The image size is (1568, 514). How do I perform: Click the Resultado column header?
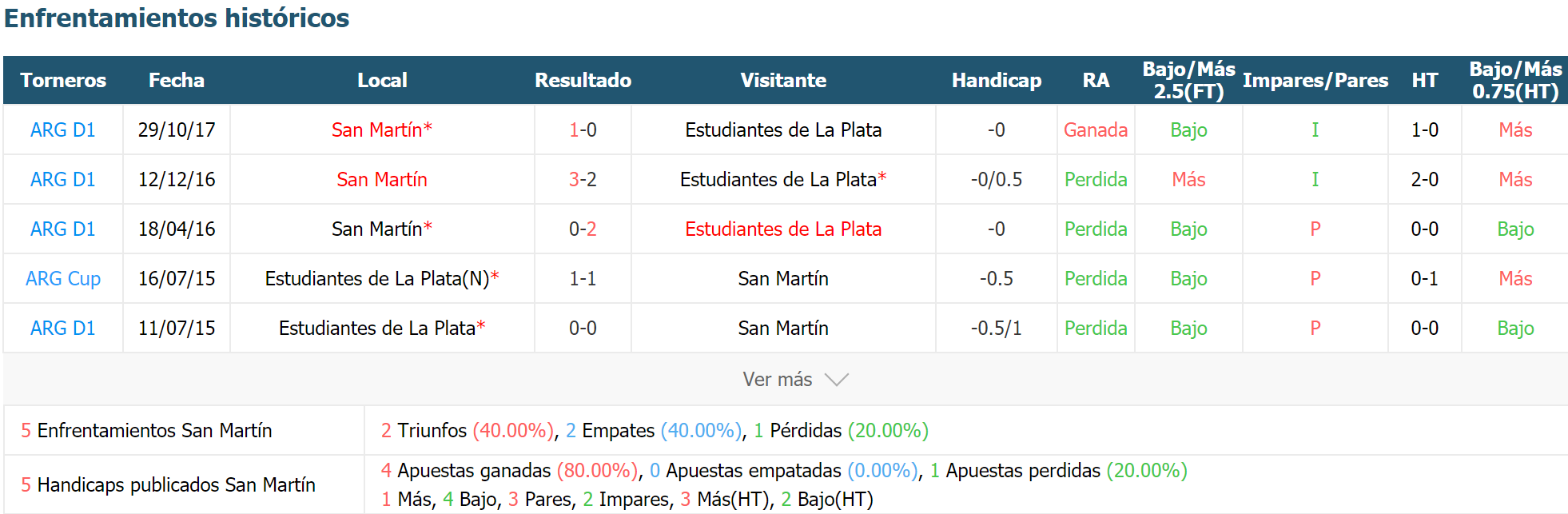click(583, 80)
